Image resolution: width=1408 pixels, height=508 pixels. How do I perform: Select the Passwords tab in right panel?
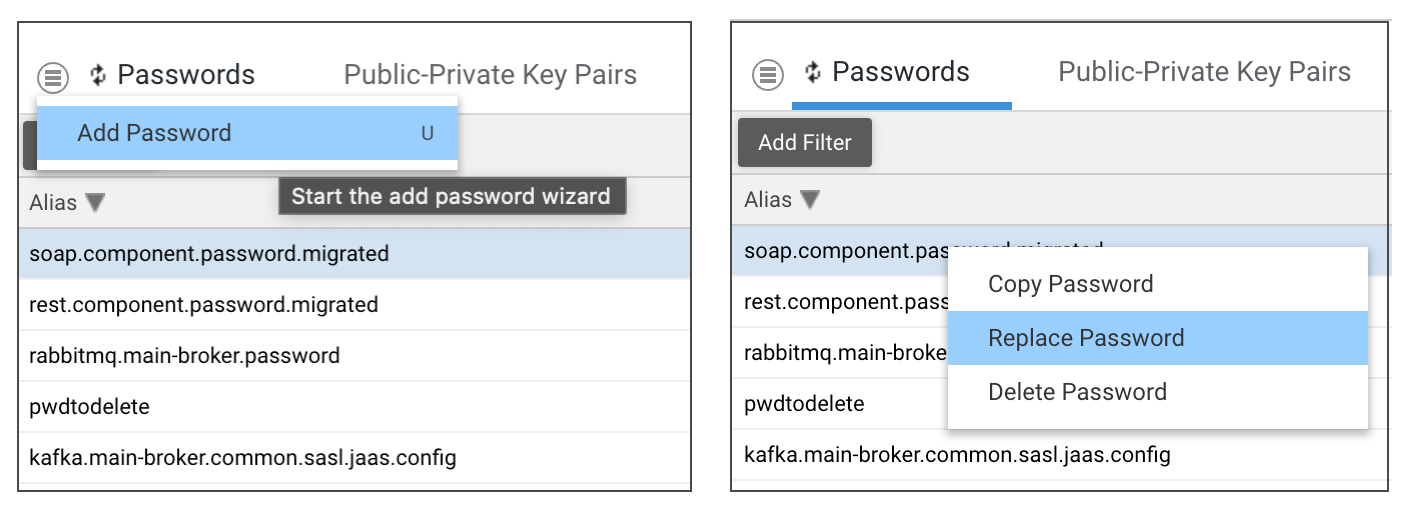[901, 72]
